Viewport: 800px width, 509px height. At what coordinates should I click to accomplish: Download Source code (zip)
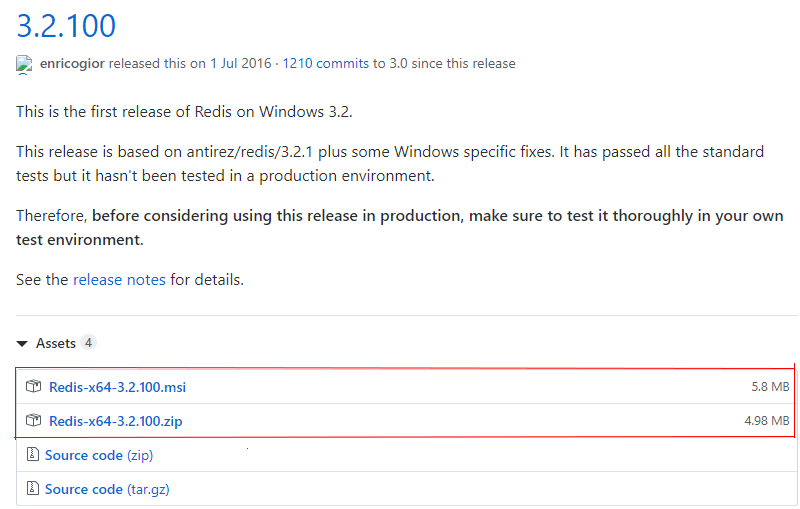99,455
